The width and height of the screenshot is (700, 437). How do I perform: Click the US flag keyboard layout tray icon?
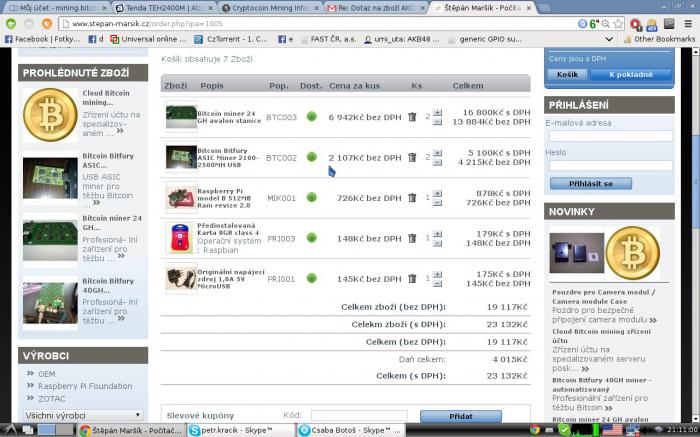612,430
